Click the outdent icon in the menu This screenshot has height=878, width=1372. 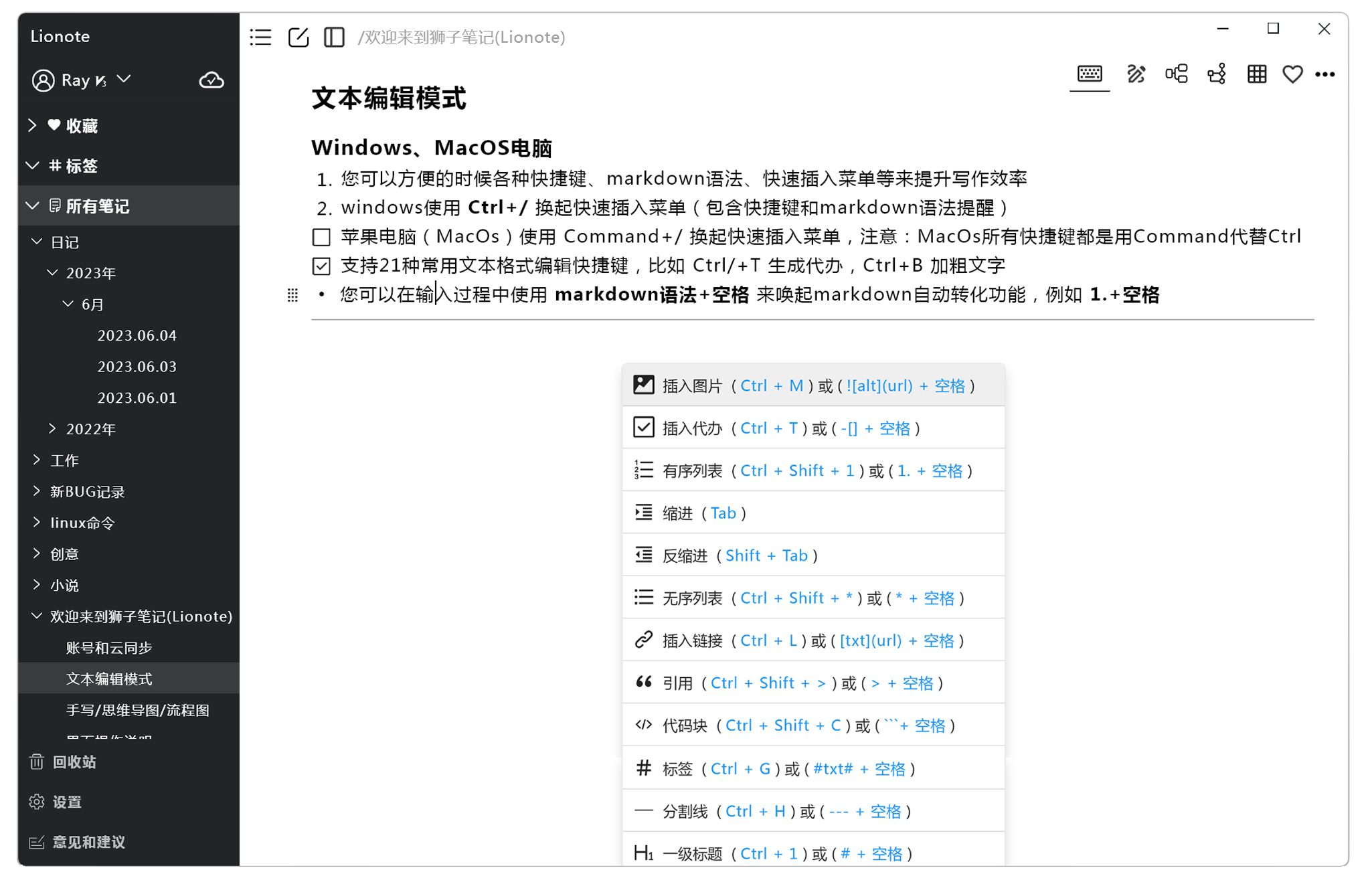pos(644,554)
